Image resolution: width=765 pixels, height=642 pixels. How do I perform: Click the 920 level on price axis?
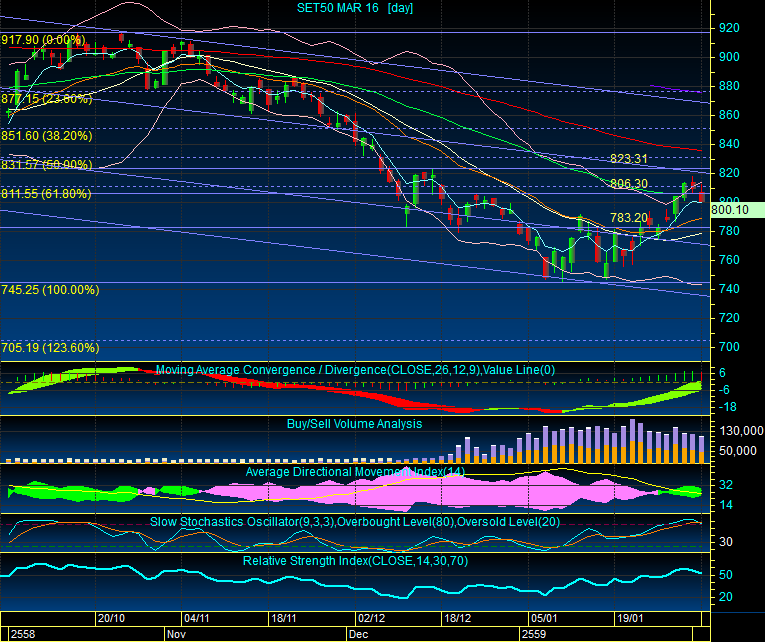click(729, 28)
